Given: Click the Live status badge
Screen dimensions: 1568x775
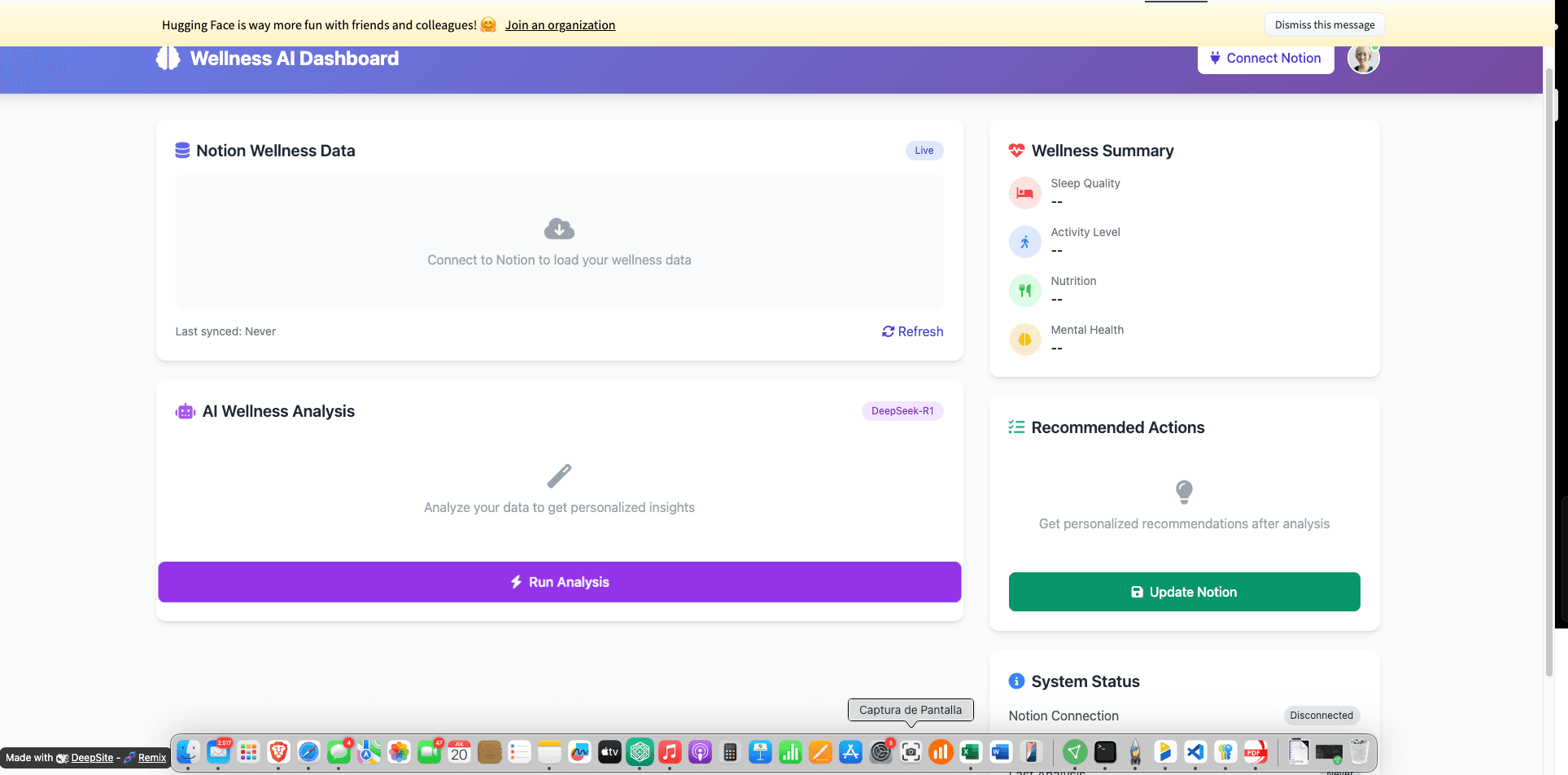Looking at the screenshot, I should 924,151.
